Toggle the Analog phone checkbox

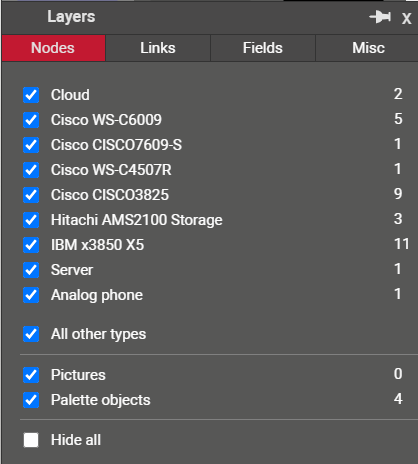(x=31, y=295)
